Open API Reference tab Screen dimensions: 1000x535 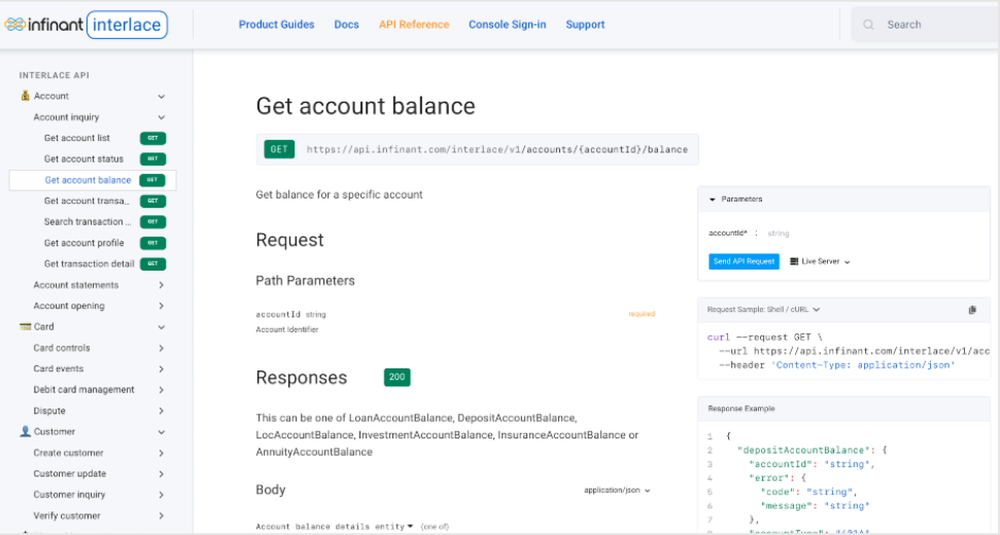coord(414,25)
